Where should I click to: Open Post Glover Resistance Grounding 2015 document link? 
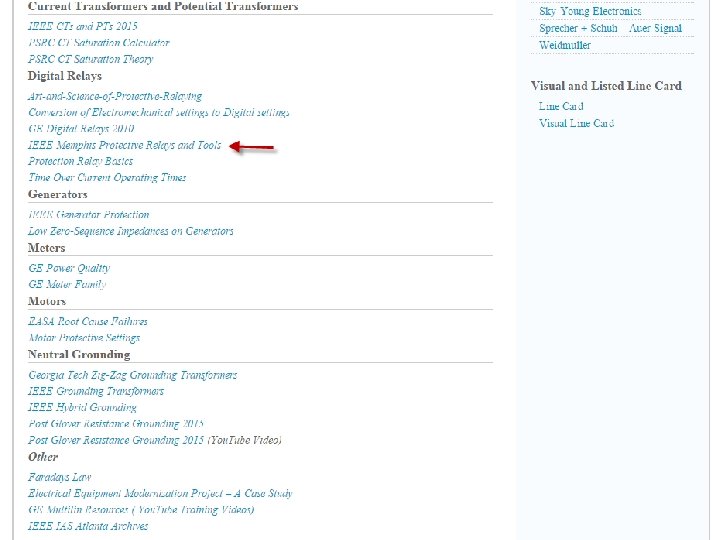pyautogui.click(x=116, y=423)
